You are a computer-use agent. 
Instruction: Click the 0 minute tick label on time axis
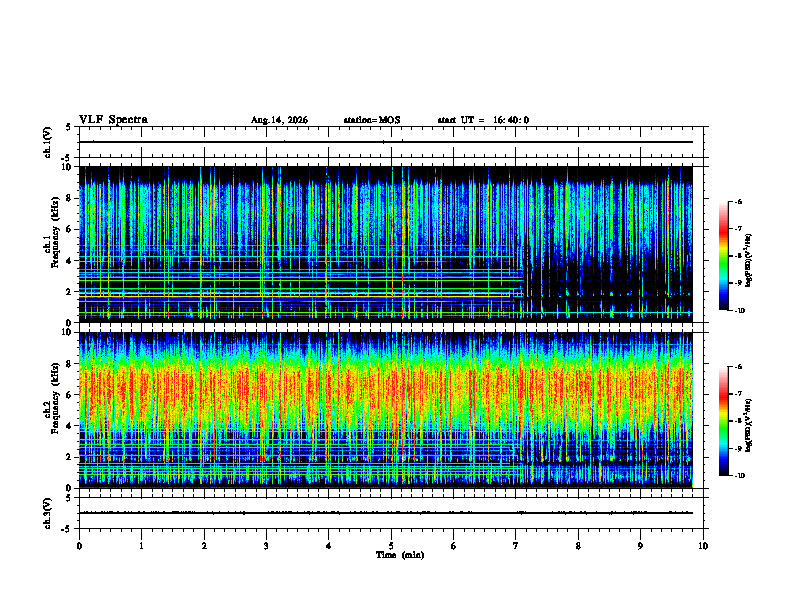coord(79,546)
